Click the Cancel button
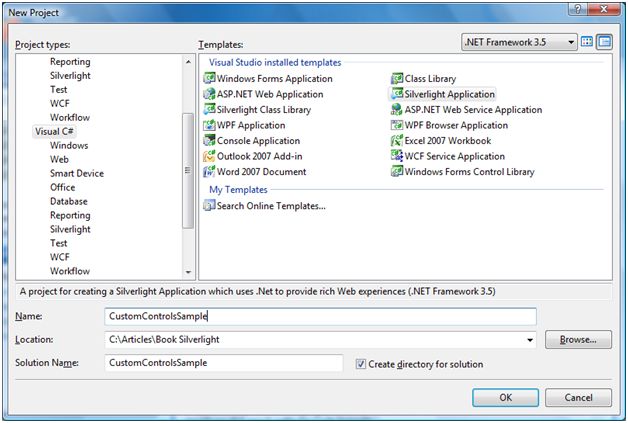Screen dimensions: 628x423 tap(578, 397)
